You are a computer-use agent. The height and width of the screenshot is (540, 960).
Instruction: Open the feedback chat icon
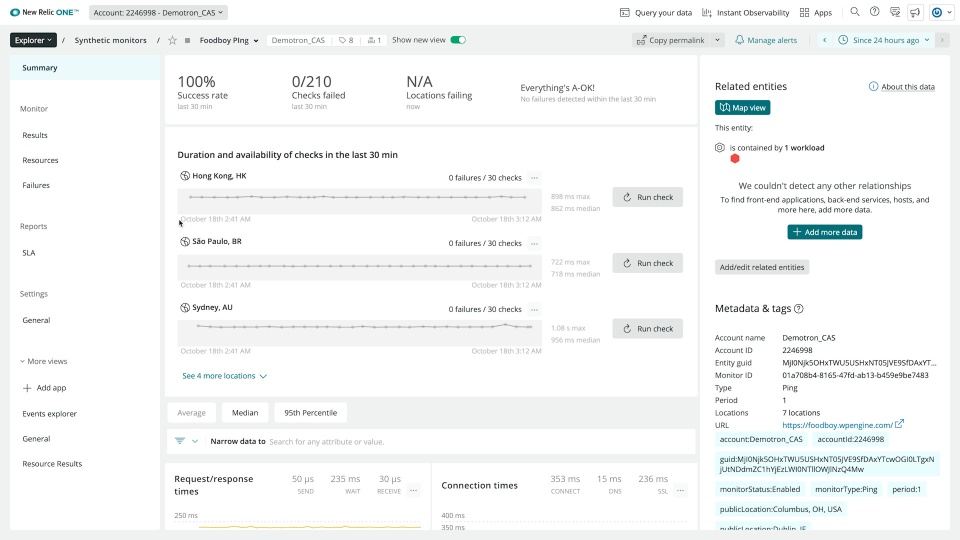[x=895, y=12]
